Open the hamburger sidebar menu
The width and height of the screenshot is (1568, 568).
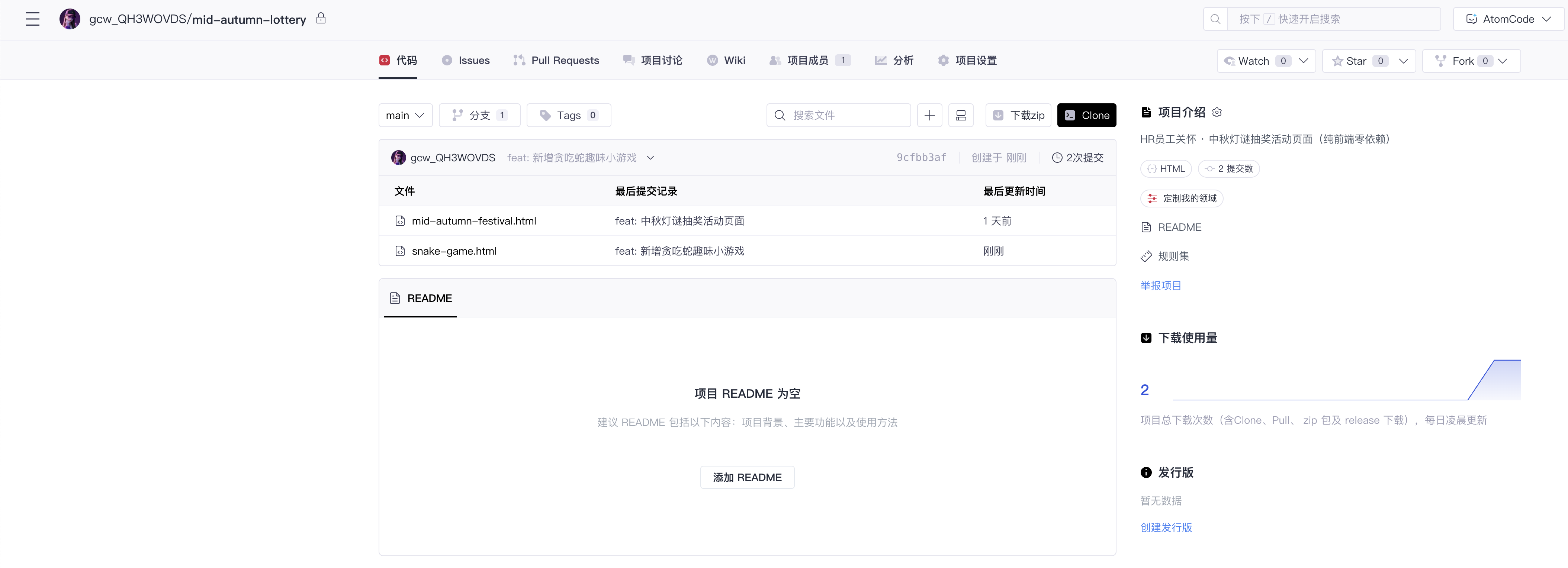pyautogui.click(x=33, y=19)
